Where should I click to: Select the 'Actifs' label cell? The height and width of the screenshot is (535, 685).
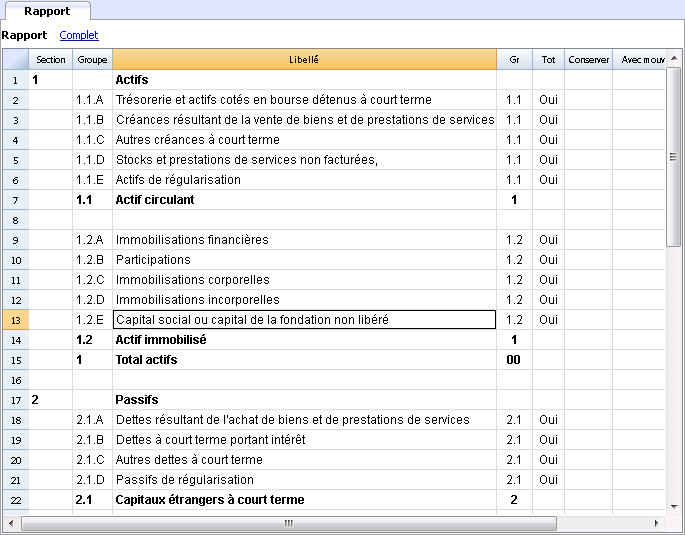click(x=304, y=80)
